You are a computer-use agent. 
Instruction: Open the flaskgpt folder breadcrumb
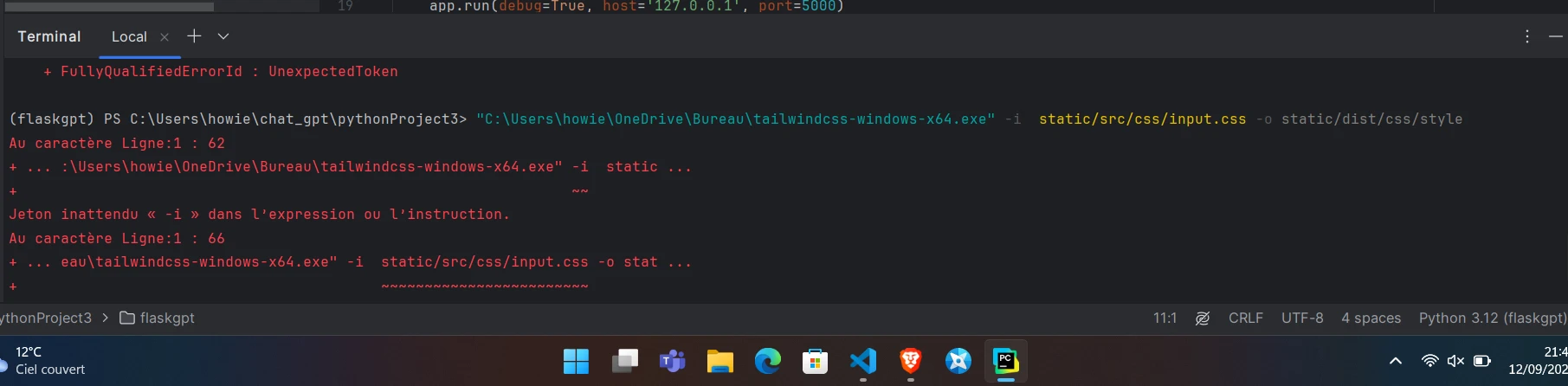pos(158,318)
